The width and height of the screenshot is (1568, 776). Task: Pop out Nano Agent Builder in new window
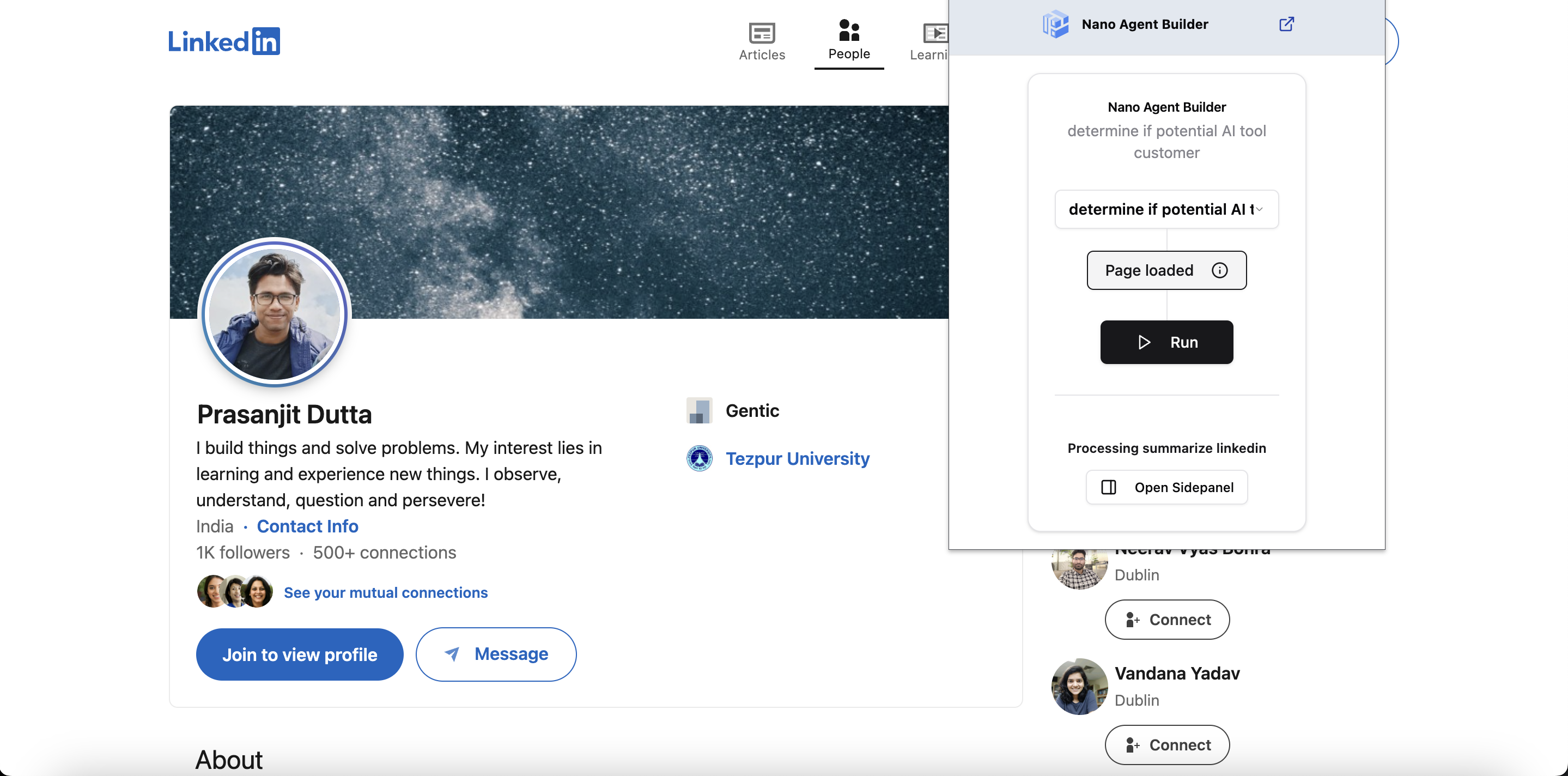click(x=1286, y=25)
